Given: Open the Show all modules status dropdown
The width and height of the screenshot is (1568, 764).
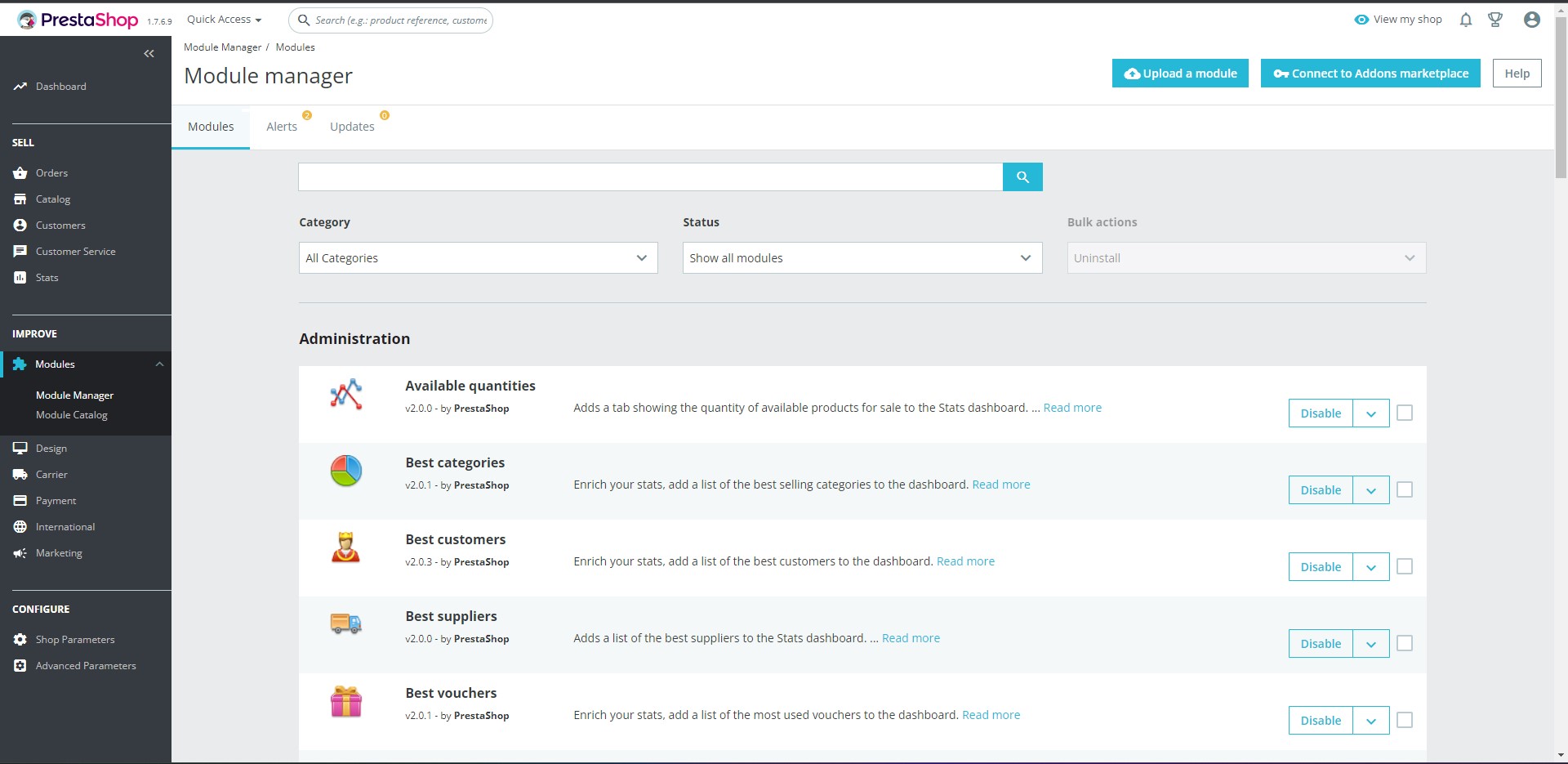Looking at the screenshot, I should pos(862,257).
